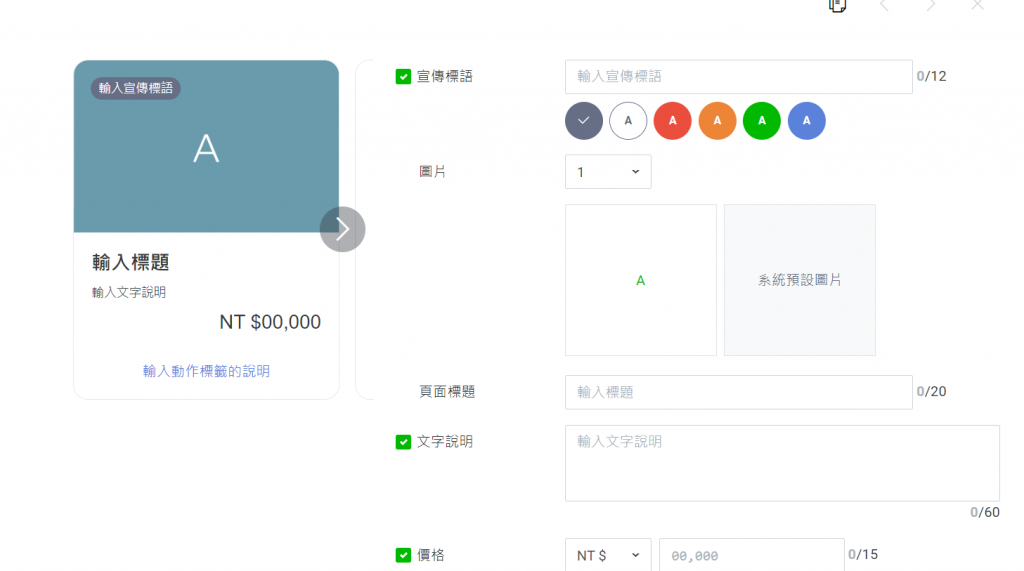Click the NT $00,000 price in preview

click(270, 322)
